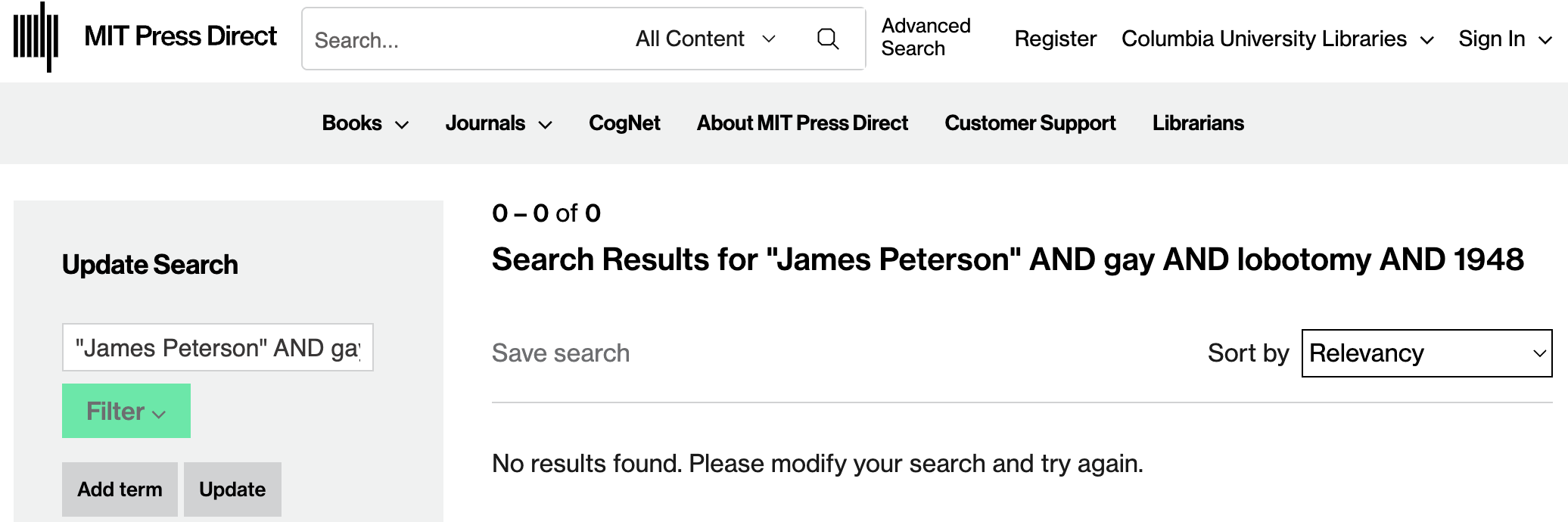Expand the Sign In menu
The image size is (1568, 522).
click(1504, 39)
